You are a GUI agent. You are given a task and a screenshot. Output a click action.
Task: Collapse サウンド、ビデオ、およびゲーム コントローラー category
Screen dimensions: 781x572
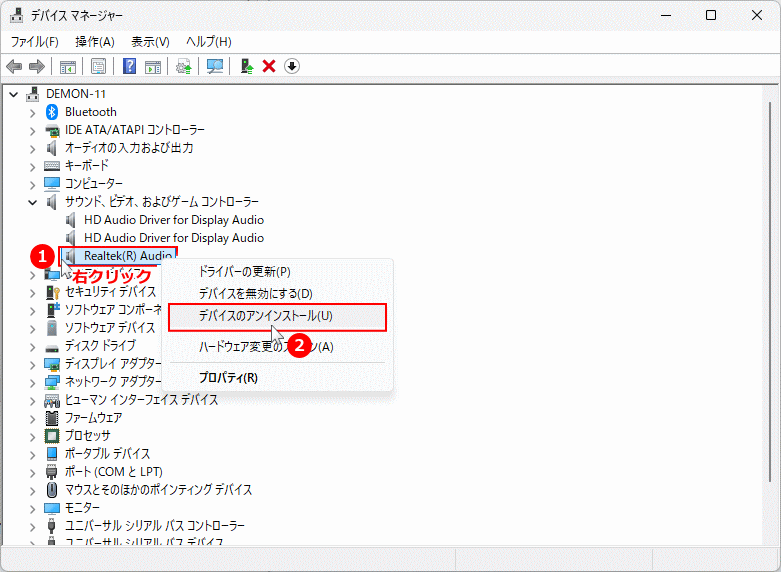click(32, 202)
